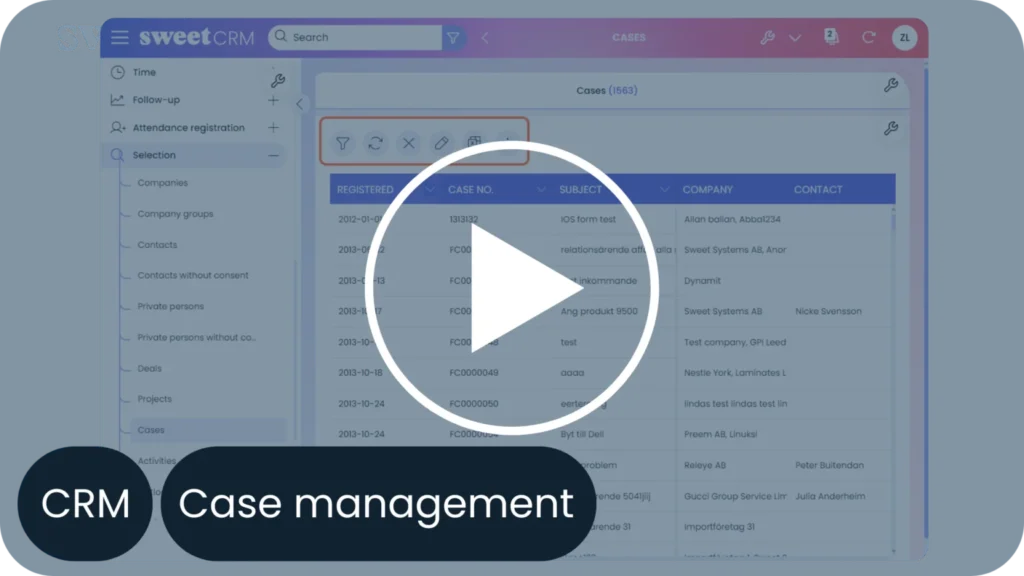The image size is (1024, 576).
Task: Click the table wrench icon above the grid
Action: point(891,128)
